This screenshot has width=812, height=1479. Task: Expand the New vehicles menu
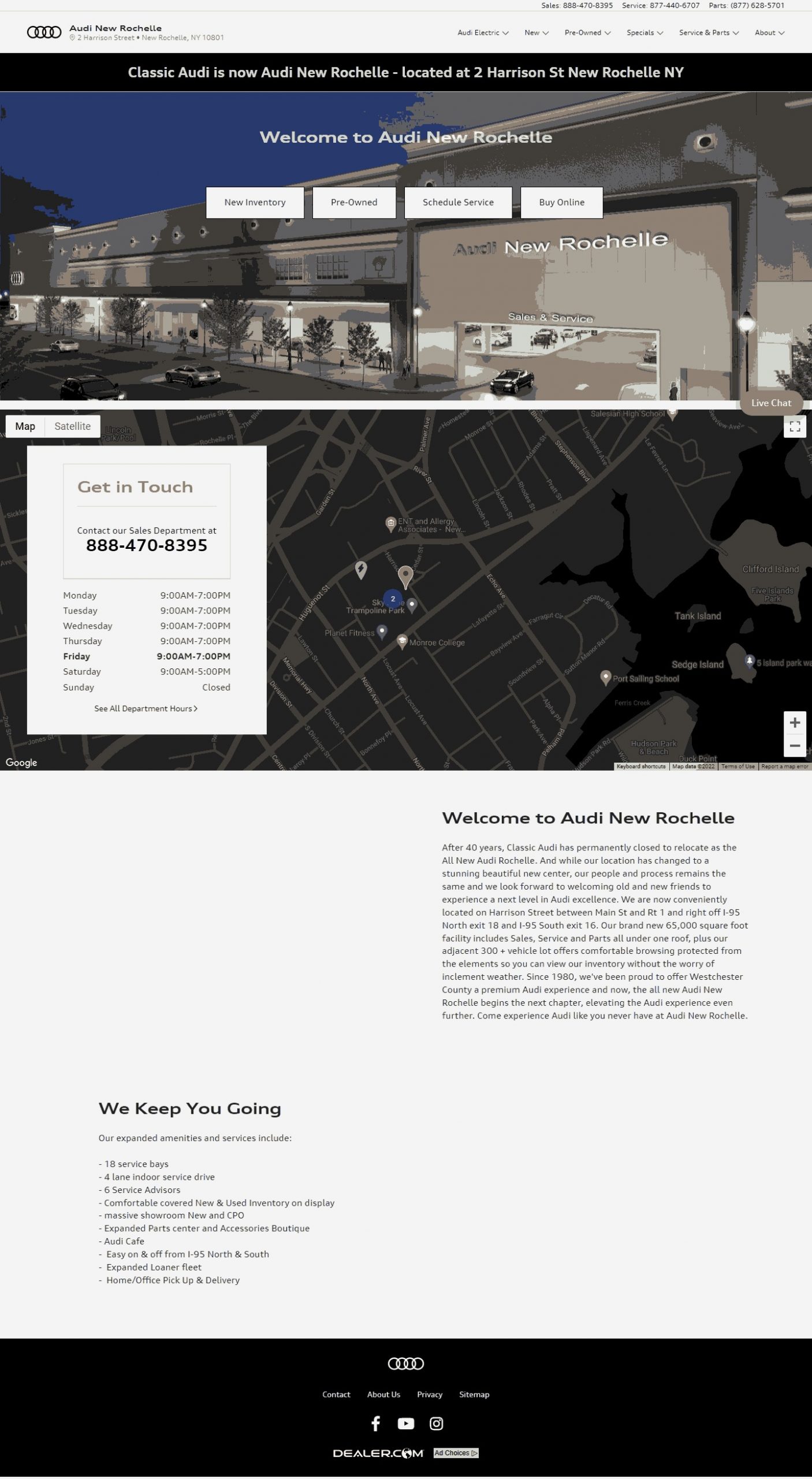(x=537, y=33)
